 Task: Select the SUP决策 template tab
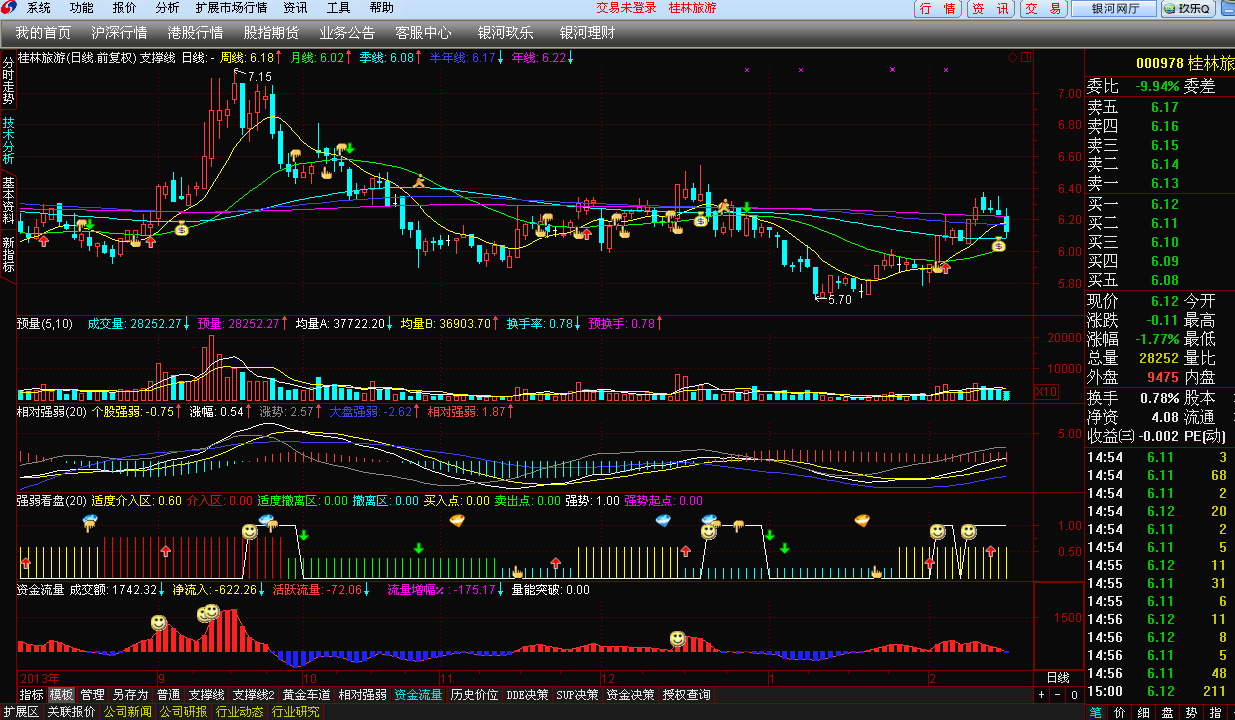pyautogui.click(x=578, y=694)
